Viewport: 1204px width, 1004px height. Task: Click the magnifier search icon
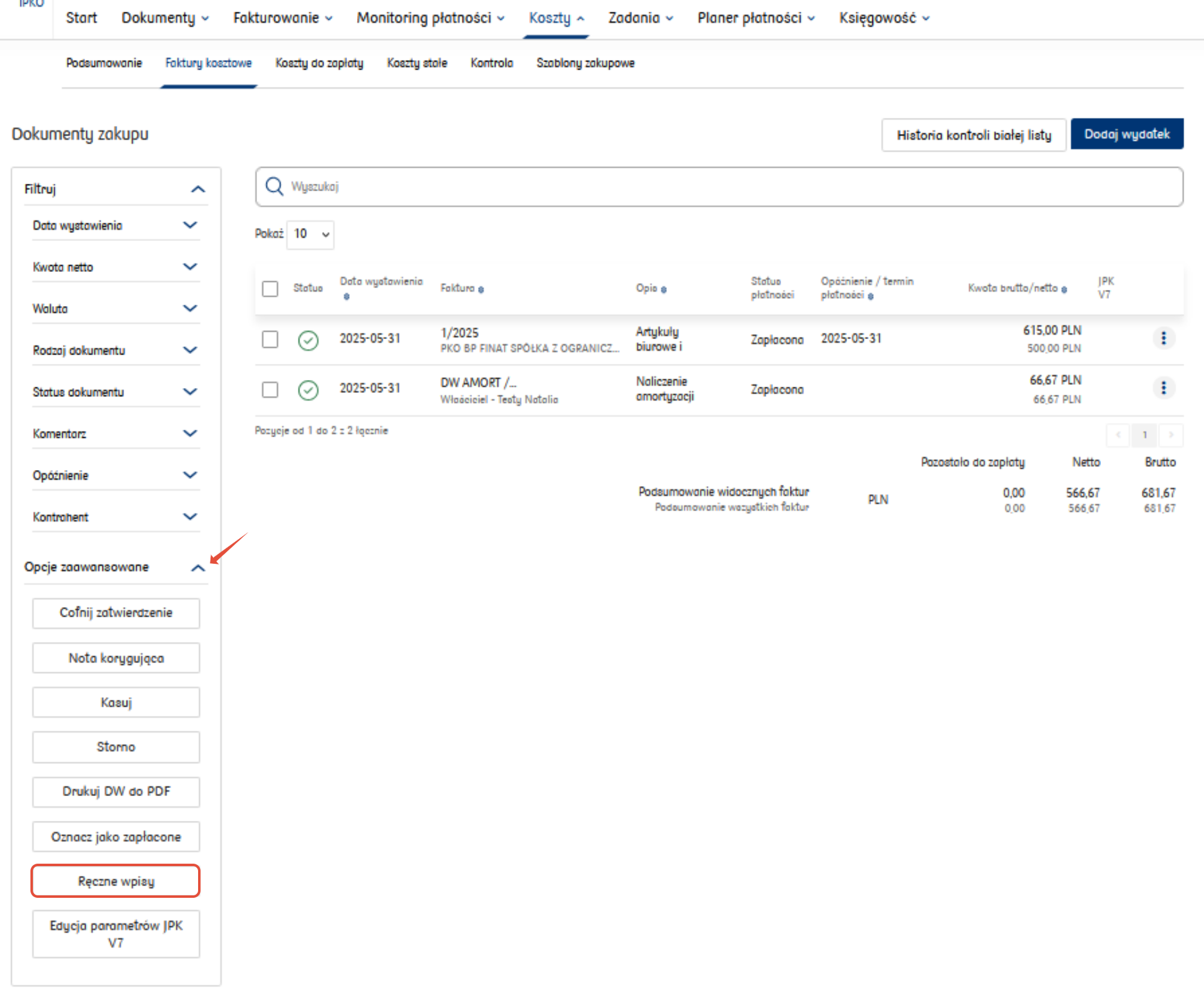[274, 186]
